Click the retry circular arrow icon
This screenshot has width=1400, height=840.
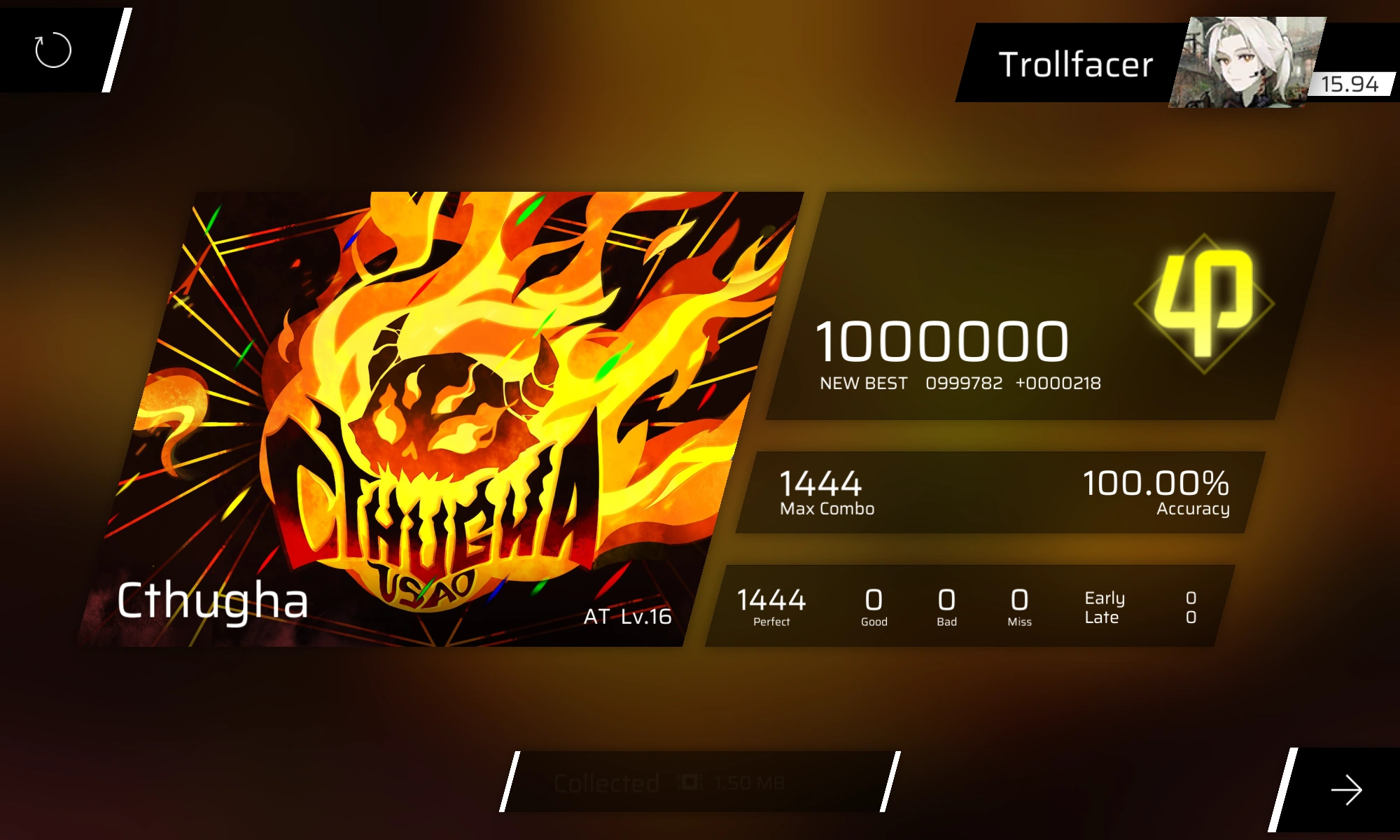[53, 50]
